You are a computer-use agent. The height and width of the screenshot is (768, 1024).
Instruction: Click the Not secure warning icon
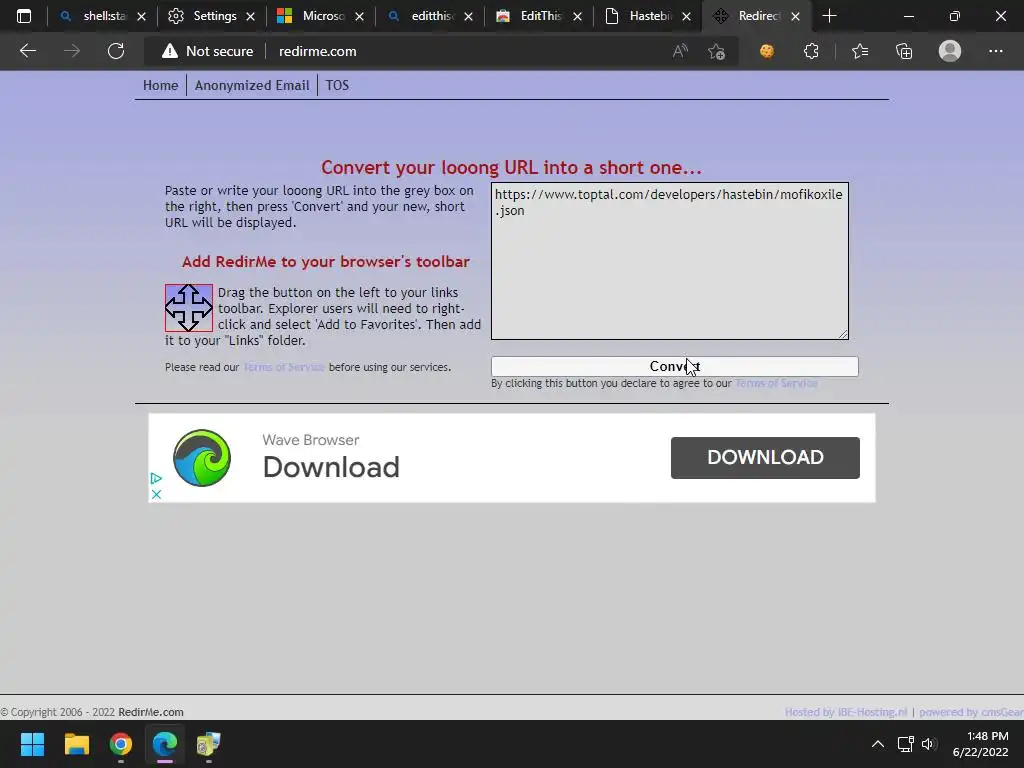pyautogui.click(x=170, y=51)
